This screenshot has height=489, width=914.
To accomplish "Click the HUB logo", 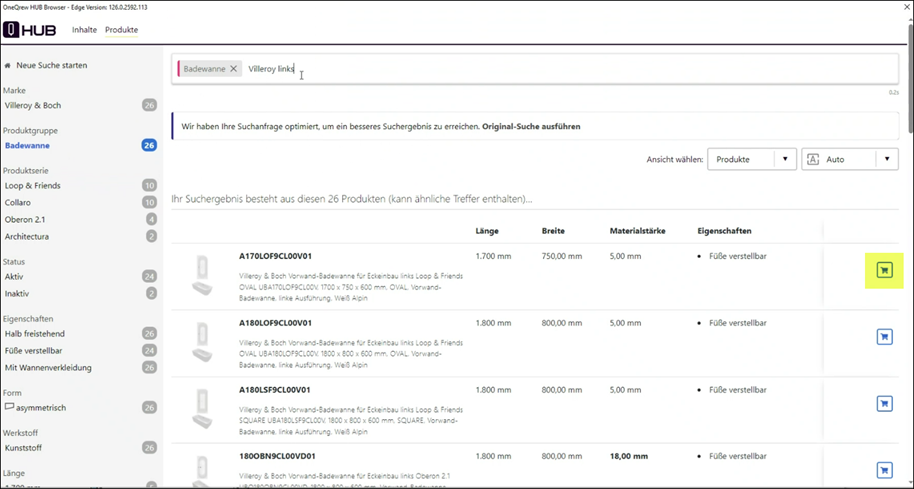I will (x=30, y=30).
